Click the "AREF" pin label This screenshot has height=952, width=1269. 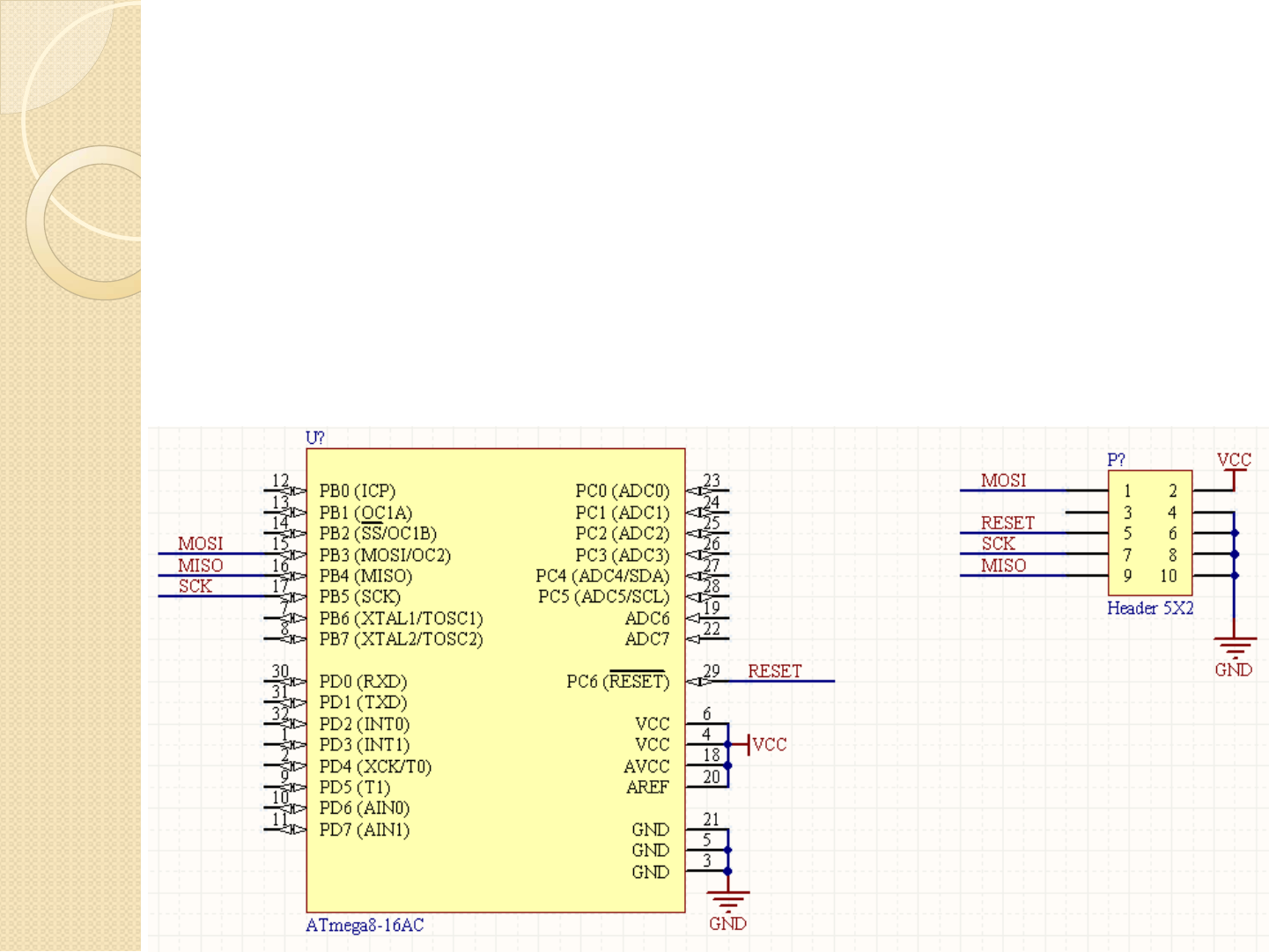click(x=647, y=787)
